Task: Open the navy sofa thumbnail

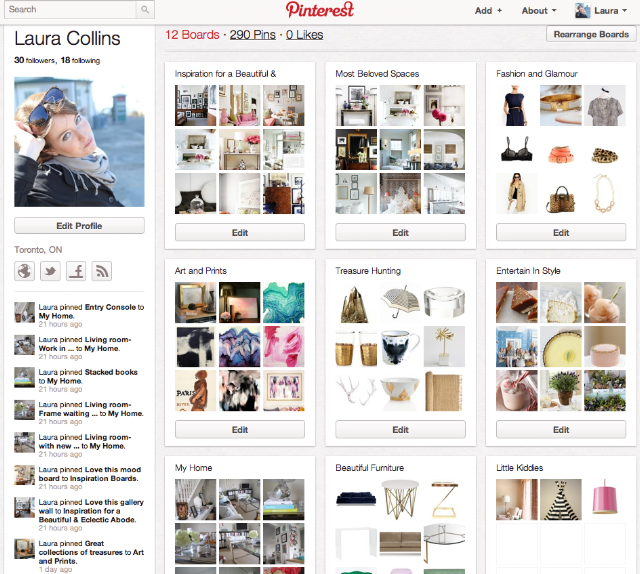Action: pyautogui.click(x=356, y=499)
